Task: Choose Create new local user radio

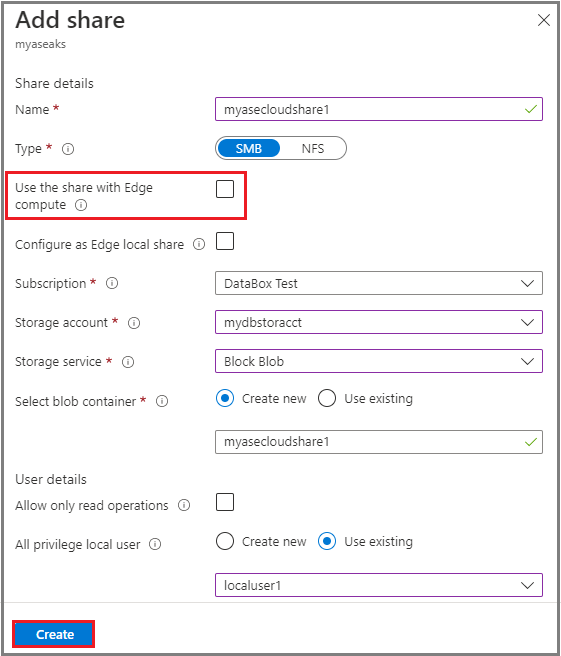Action: (x=225, y=541)
